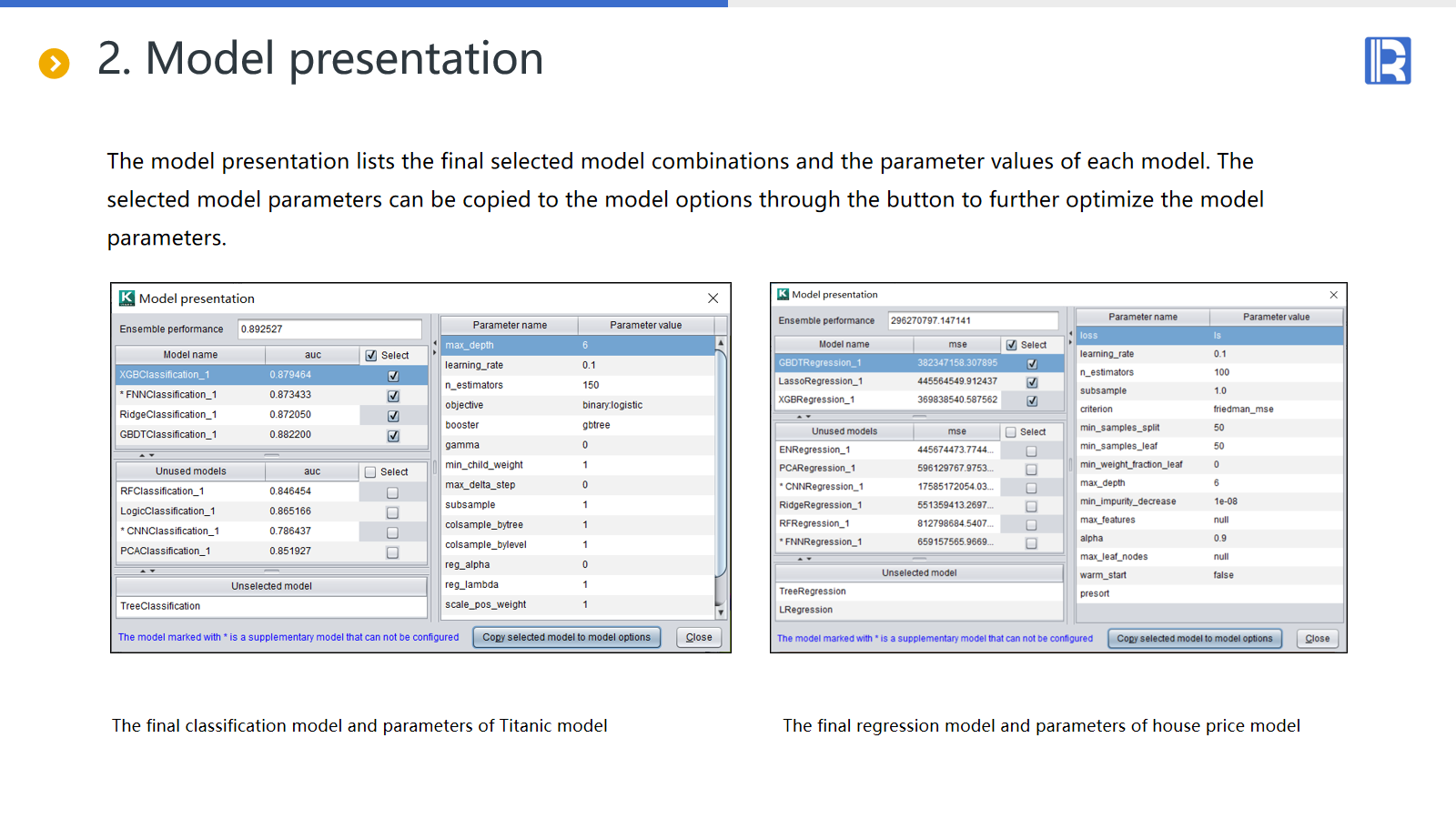1456x819 pixels.
Task: Click the K icon of the regression dialog
Action: tap(783, 294)
